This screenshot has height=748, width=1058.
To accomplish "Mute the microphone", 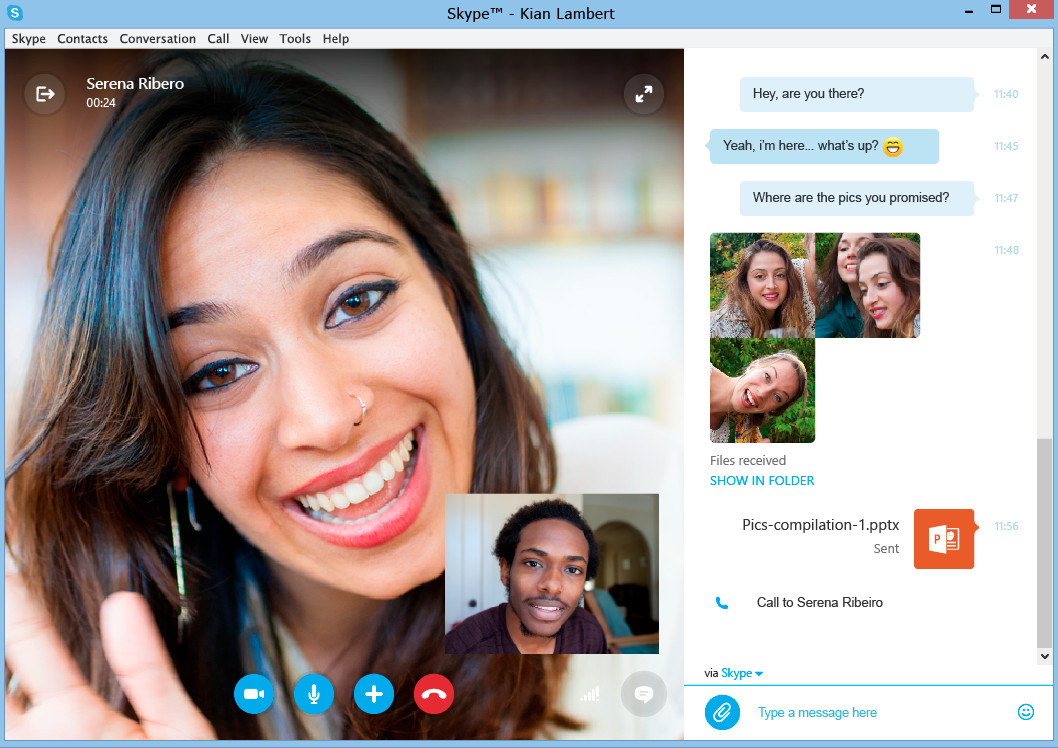I will pos(314,694).
